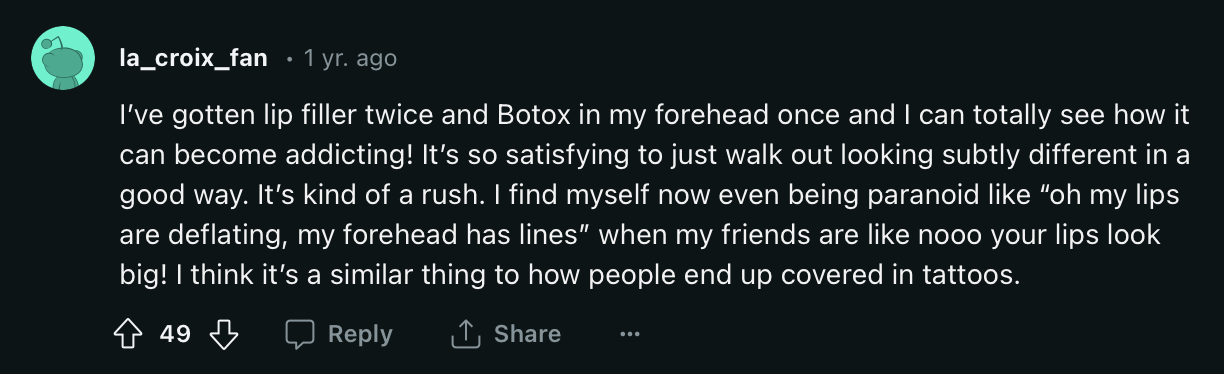Click the '1 yr. ago' timestamp
1224x374 pixels.
pyautogui.click(x=350, y=59)
